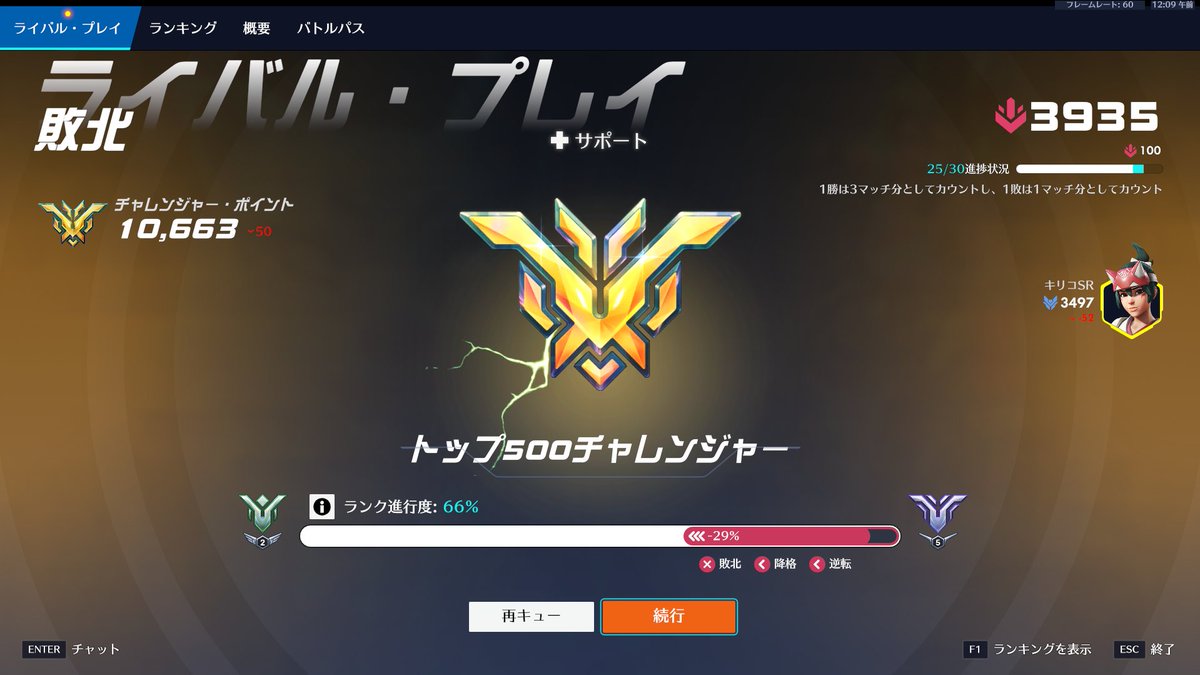The width and height of the screenshot is (1200, 675).
Task: Click the 25/30進捗状況 label
Action: click(x=967, y=169)
